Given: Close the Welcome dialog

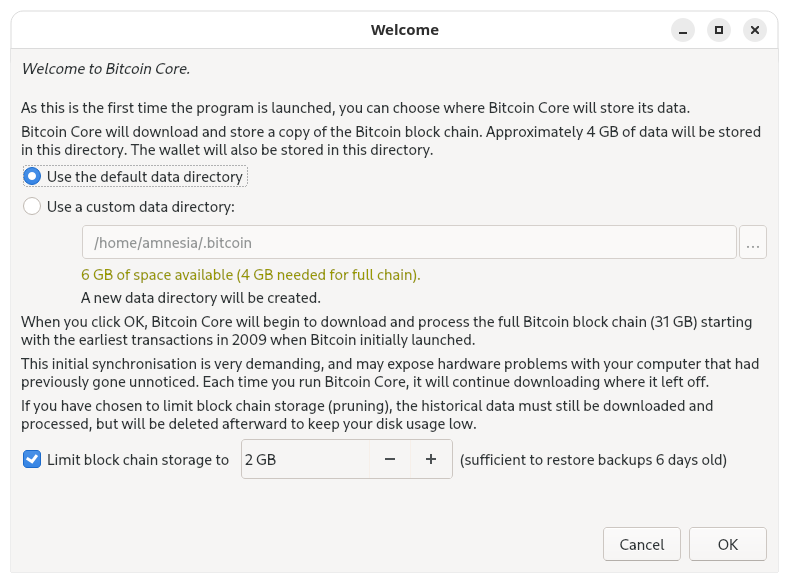Looking at the screenshot, I should tap(755, 30).
